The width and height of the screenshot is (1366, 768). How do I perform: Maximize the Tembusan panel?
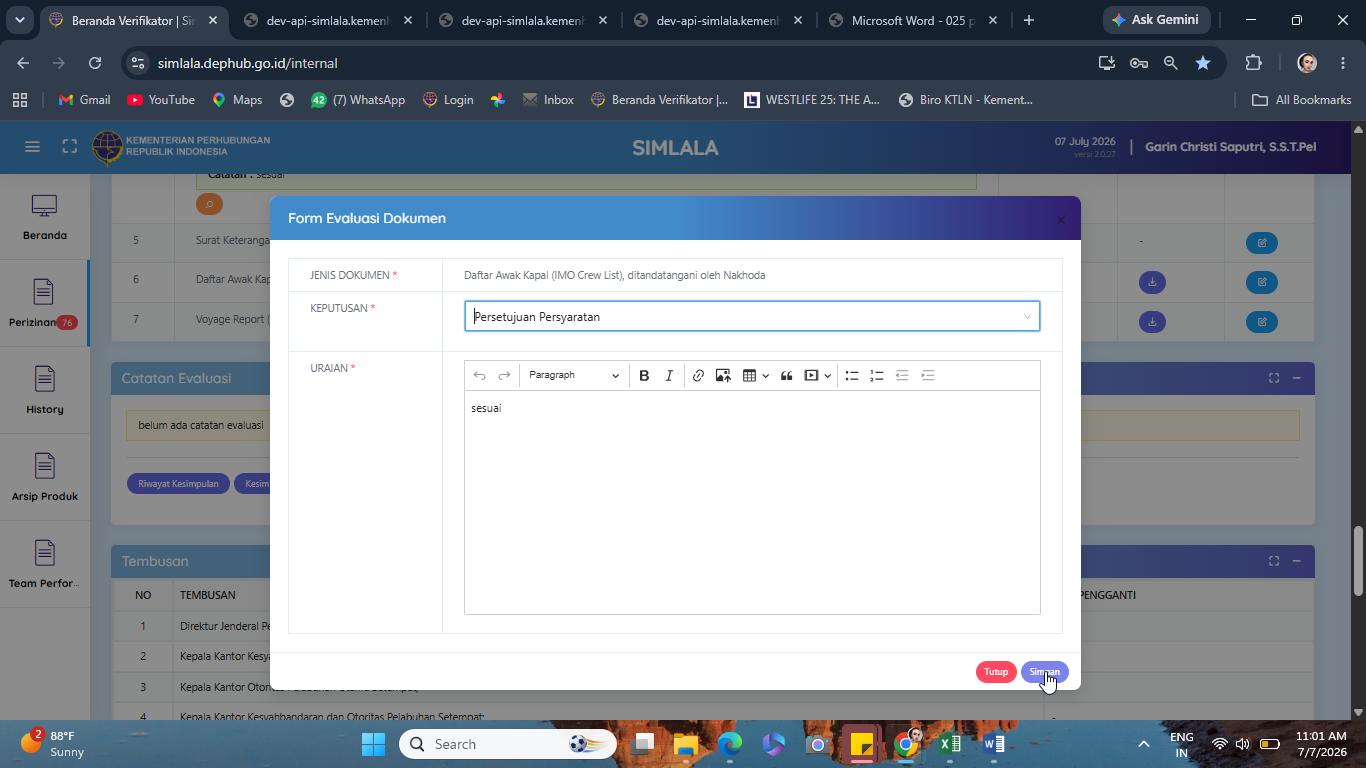click(x=1274, y=561)
